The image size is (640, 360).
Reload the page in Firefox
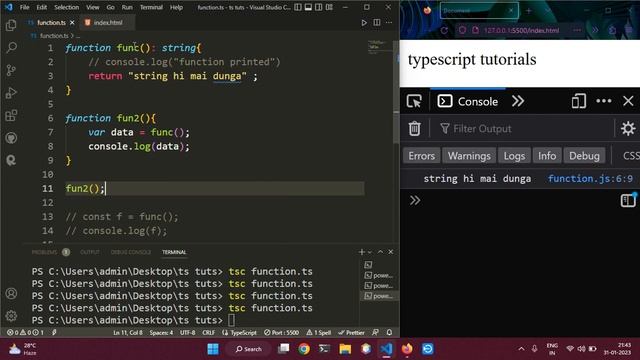coord(444,30)
